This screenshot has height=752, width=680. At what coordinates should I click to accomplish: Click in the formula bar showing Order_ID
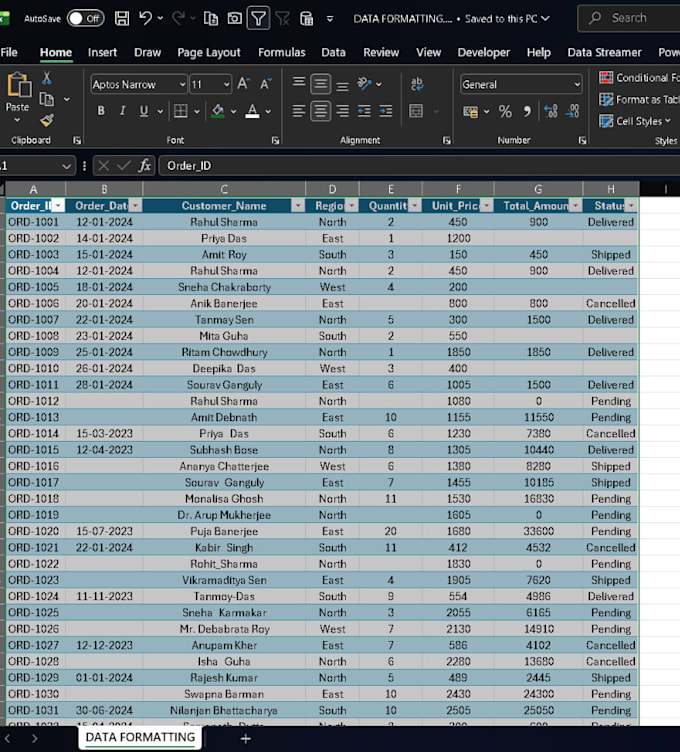pyautogui.click(x=419, y=166)
